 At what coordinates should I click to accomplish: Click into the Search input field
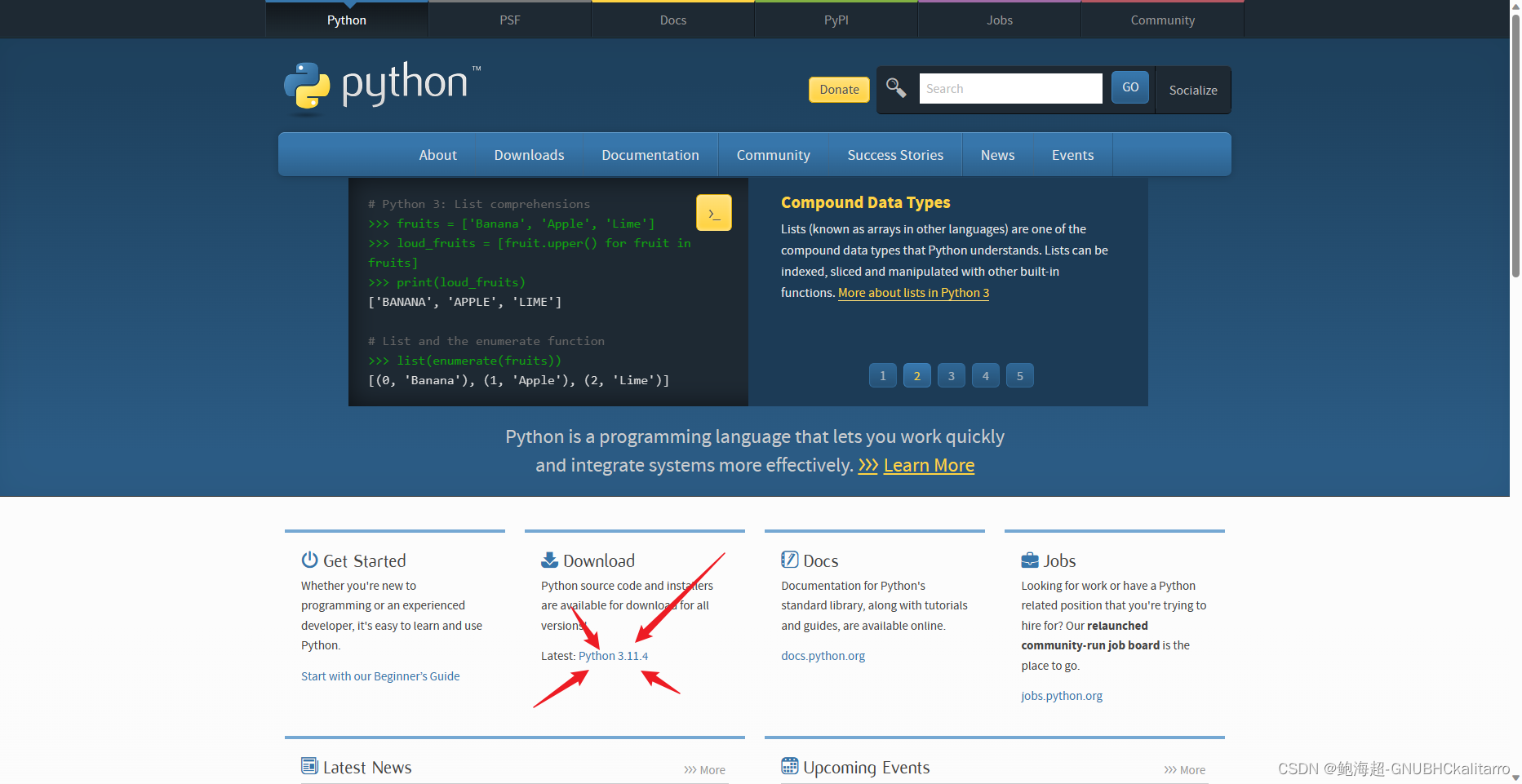[1010, 88]
